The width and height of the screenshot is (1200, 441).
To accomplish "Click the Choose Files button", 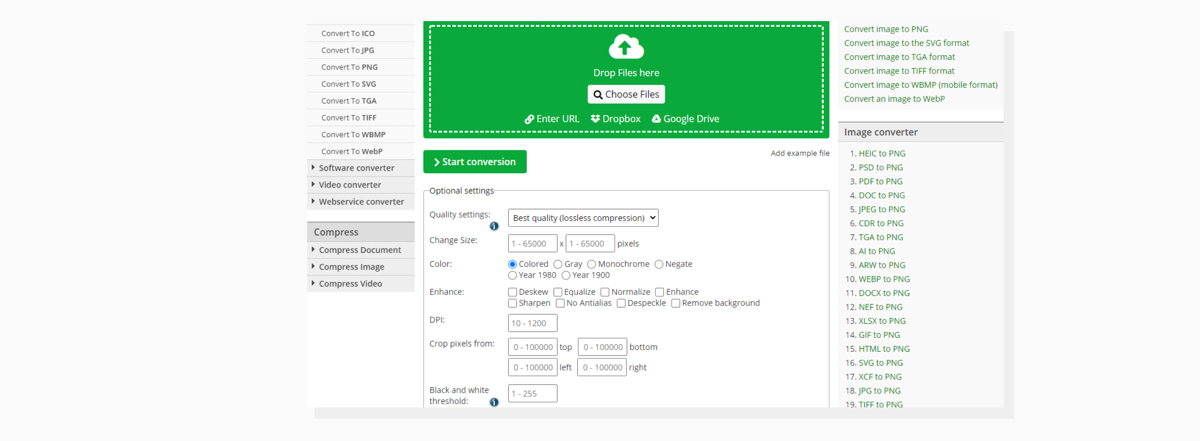I will point(626,95).
